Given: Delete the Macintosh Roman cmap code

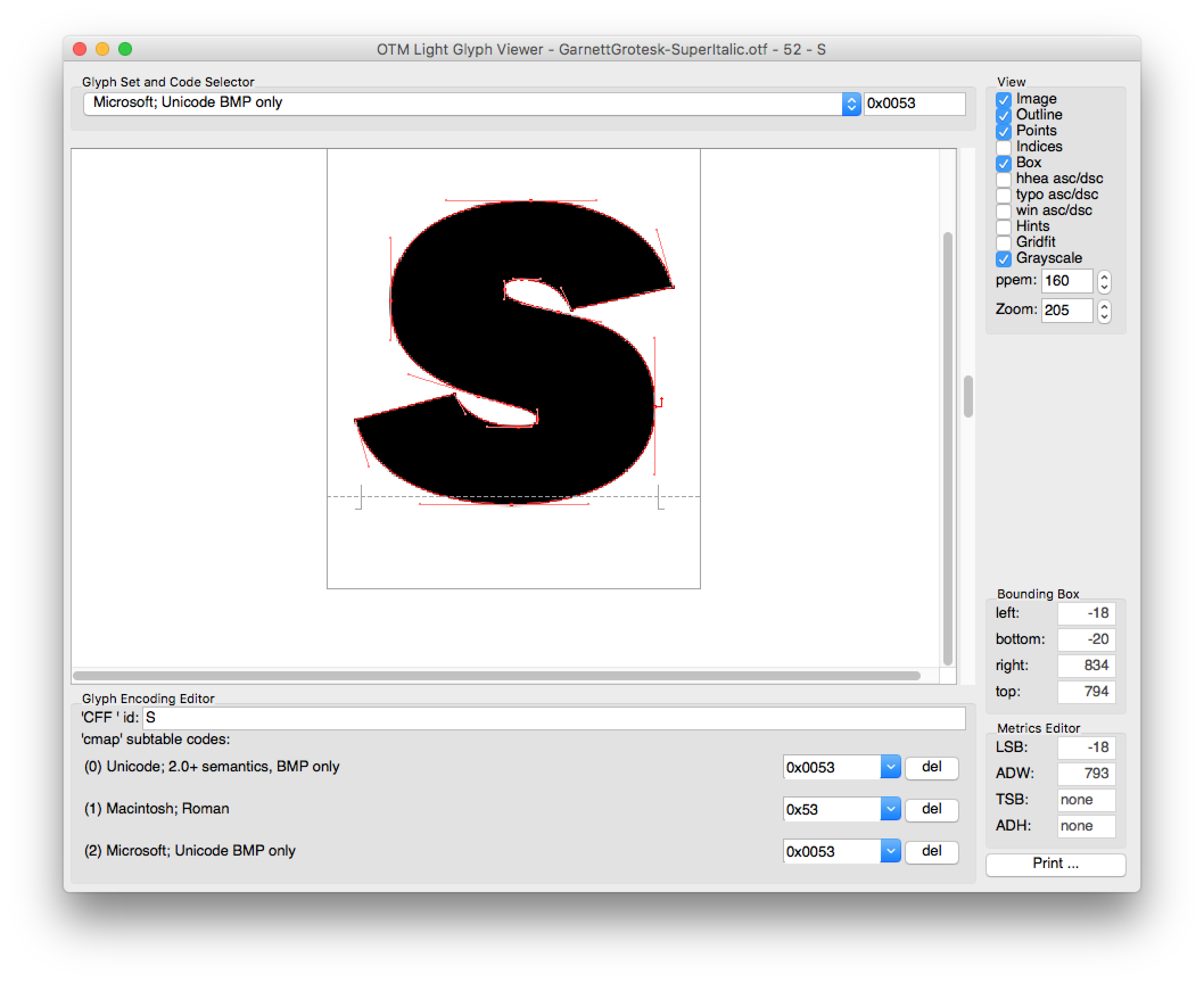Looking at the screenshot, I should pyautogui.click(x=931, y=809).
